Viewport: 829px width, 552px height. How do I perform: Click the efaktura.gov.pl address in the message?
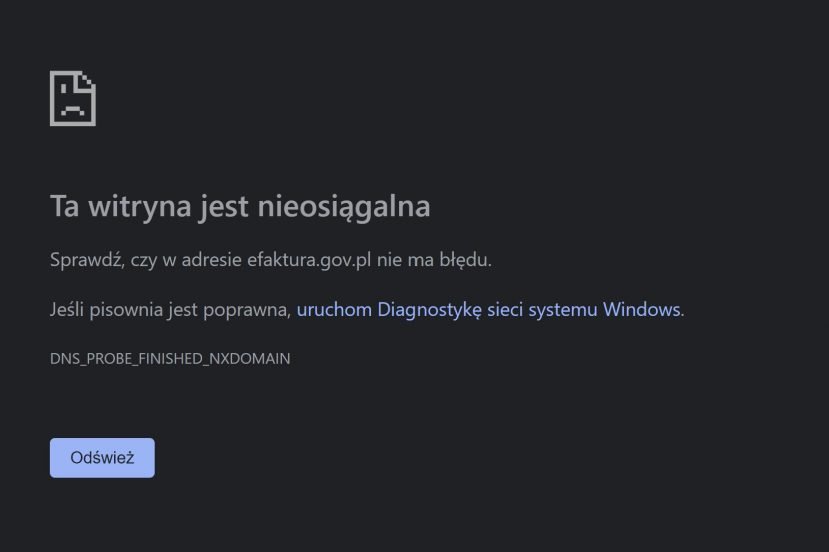(x=309, y=260)
